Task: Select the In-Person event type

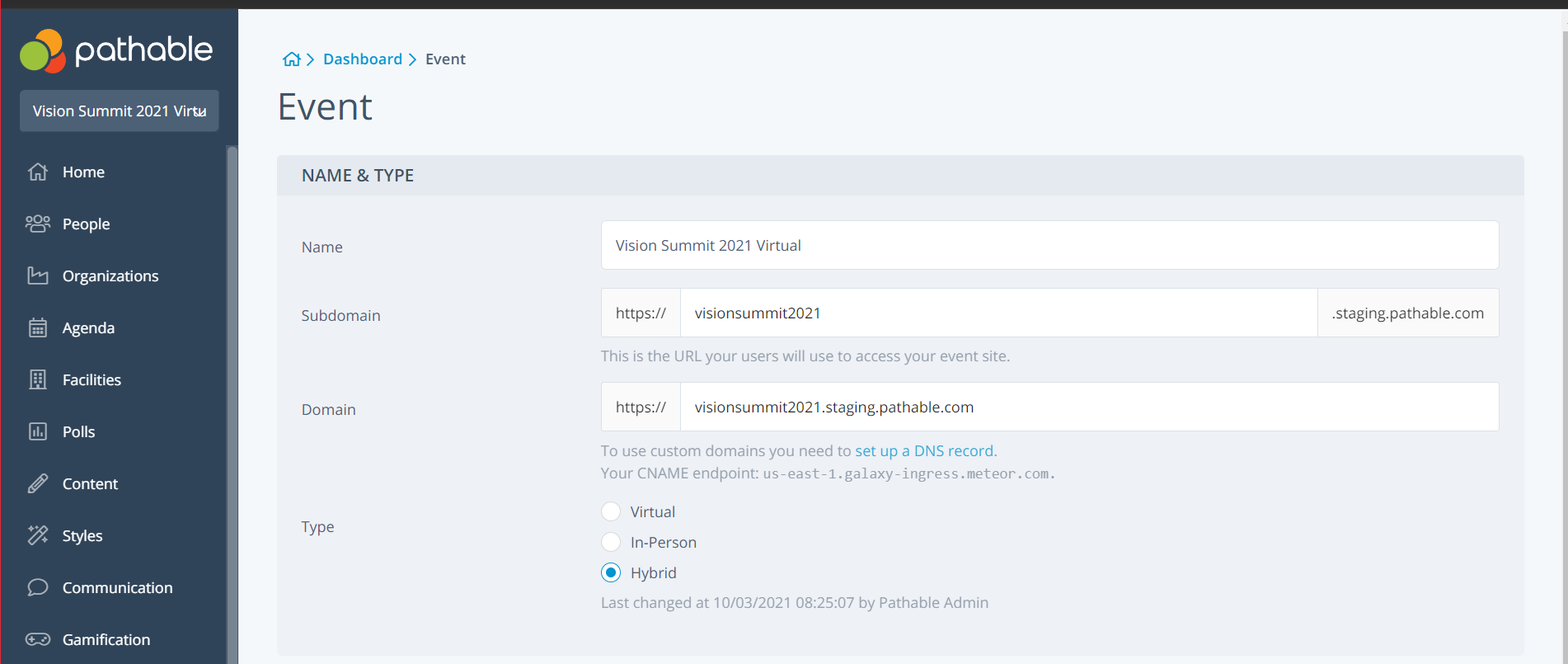Action: click(x=611, y=542)
